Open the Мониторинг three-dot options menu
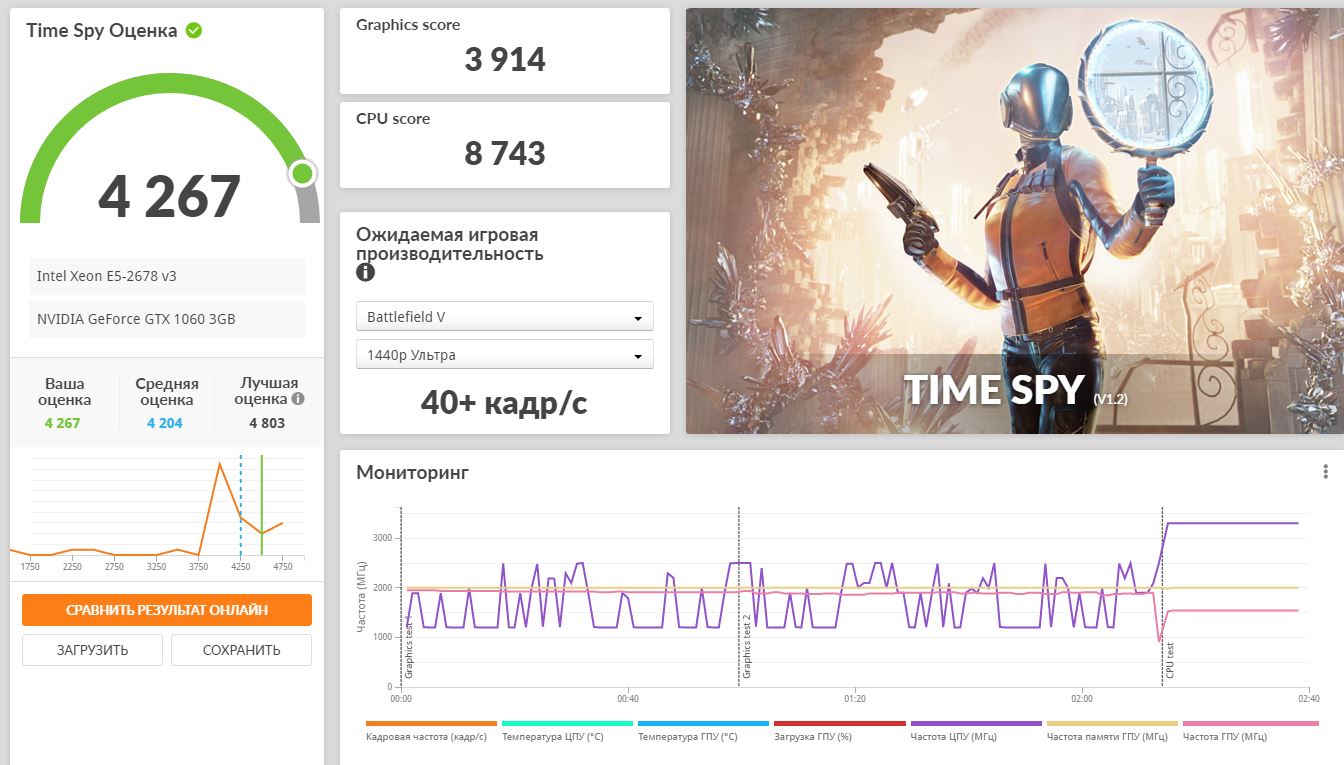 tap(1325, 473)
